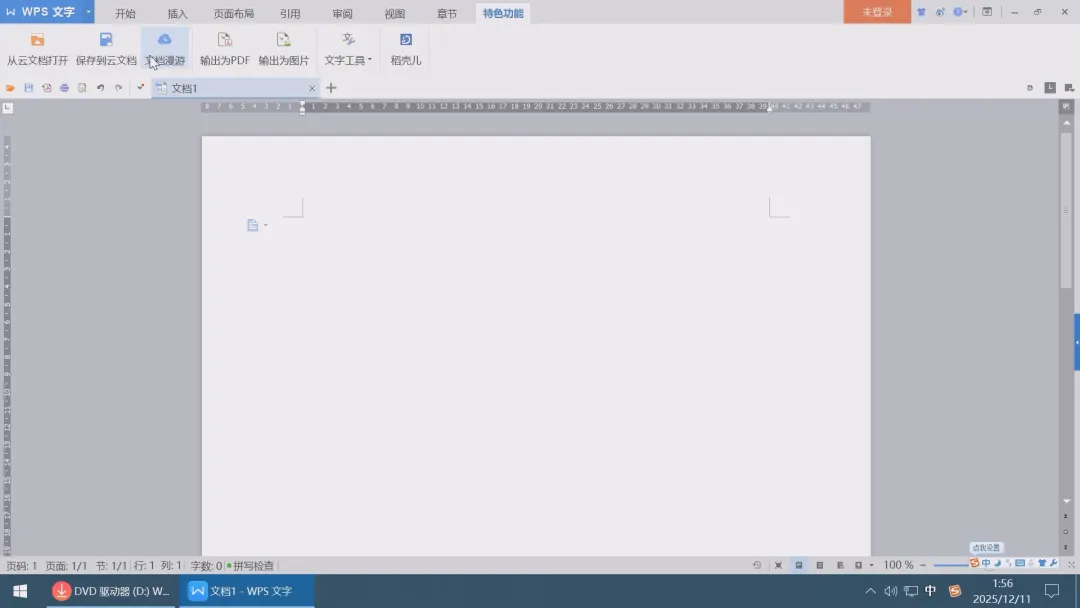Viewport: 1080px width, 608px height.
Task: Switch to the 插入 ribbon tab
Action: point(177,13)
